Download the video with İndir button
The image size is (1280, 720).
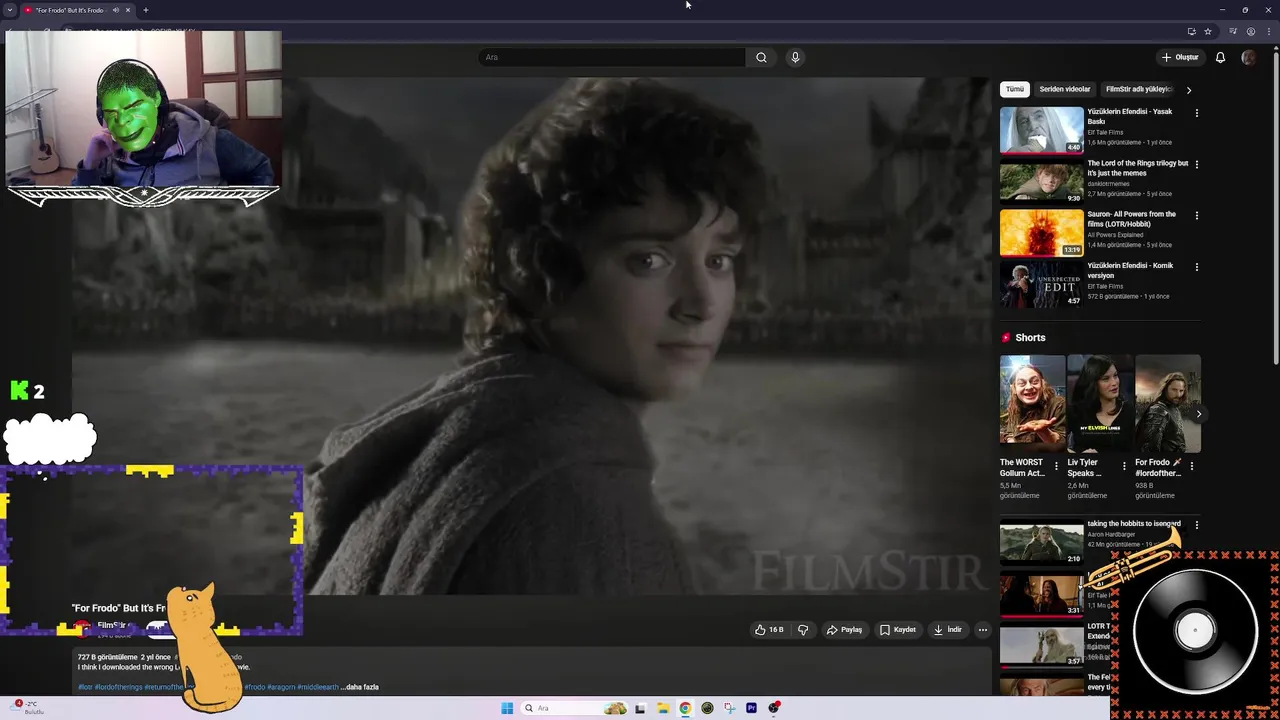tap(947, 630)
